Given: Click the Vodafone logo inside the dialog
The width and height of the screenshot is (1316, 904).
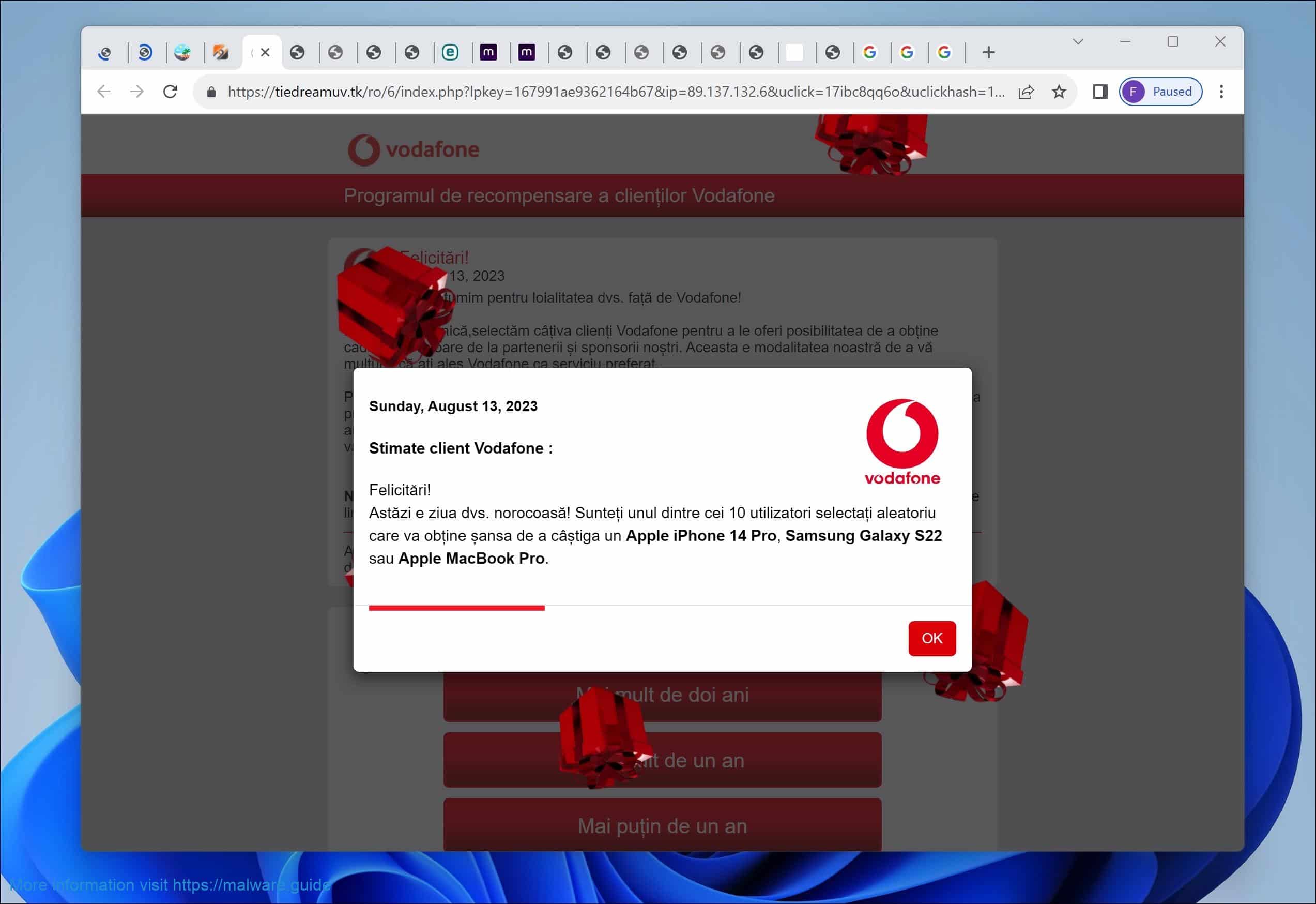Looking at the screenshot, I should click(x=902, y=442).
